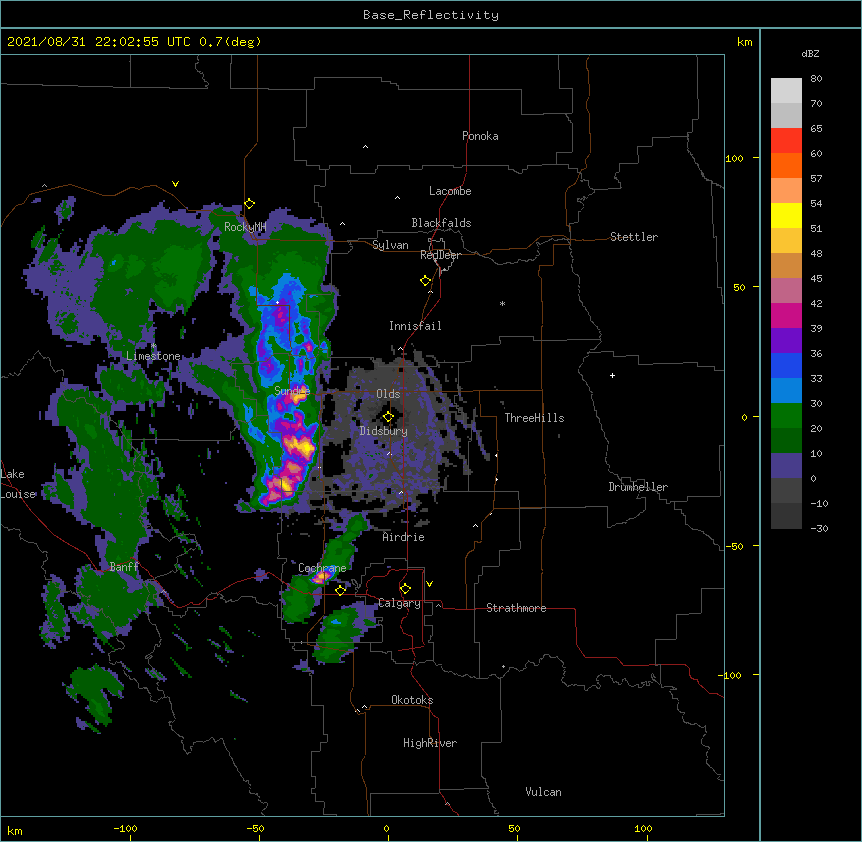Click the Ponoka city label
The image size is (862, 842).
pos(480,136)
